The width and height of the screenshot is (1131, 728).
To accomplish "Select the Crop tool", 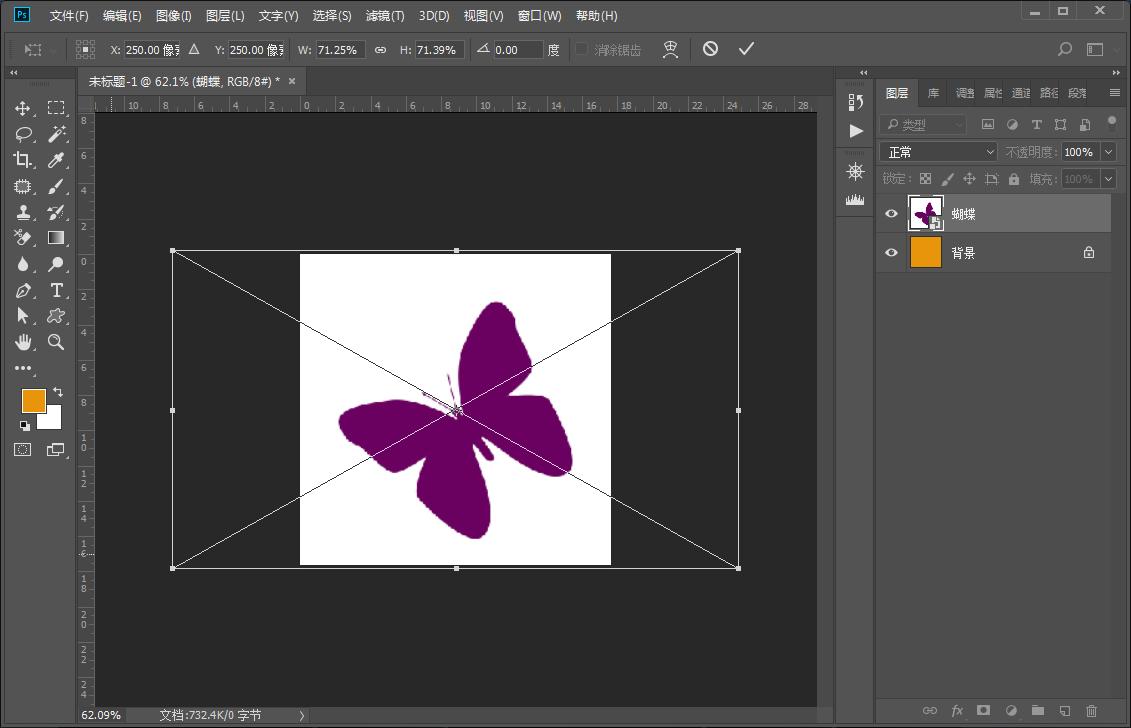I will [23, 160].
